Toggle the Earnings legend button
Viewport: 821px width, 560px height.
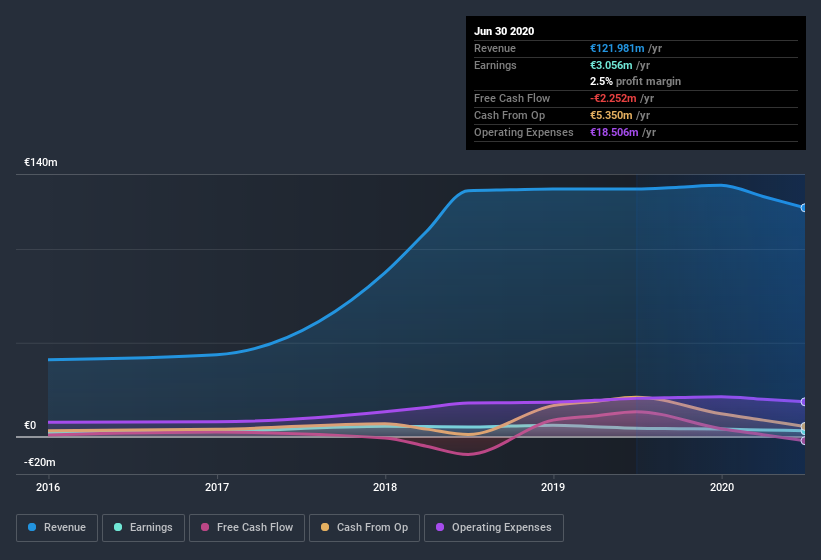143,528
